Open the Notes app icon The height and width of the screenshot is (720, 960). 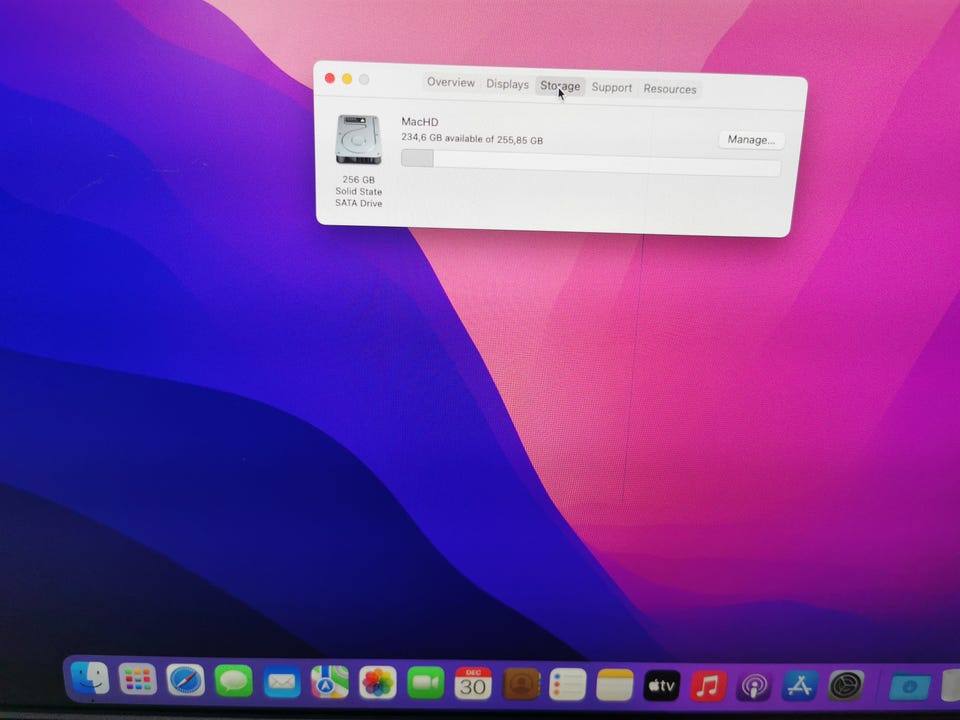[x=614, y=685]
